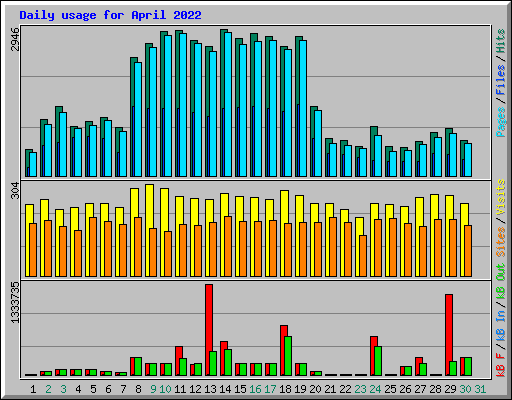Screen dimensions: 512x400
Task: Click day 14 on the date axis
Action: [225, 389]
